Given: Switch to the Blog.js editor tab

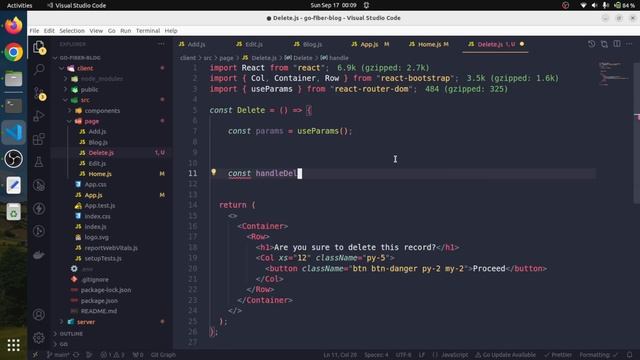Looking at the screenshot, I should (x=311, y=44).
